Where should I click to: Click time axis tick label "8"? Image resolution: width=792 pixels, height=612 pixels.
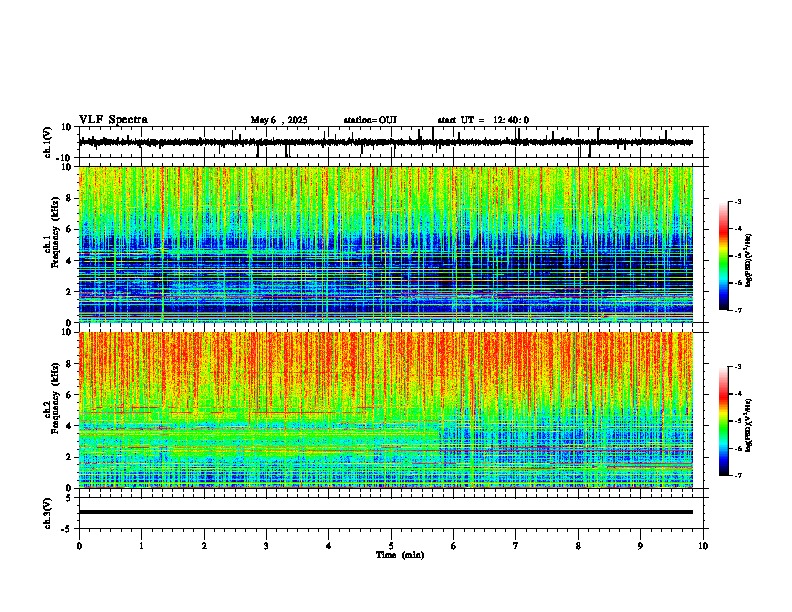[x=578, y=546]
